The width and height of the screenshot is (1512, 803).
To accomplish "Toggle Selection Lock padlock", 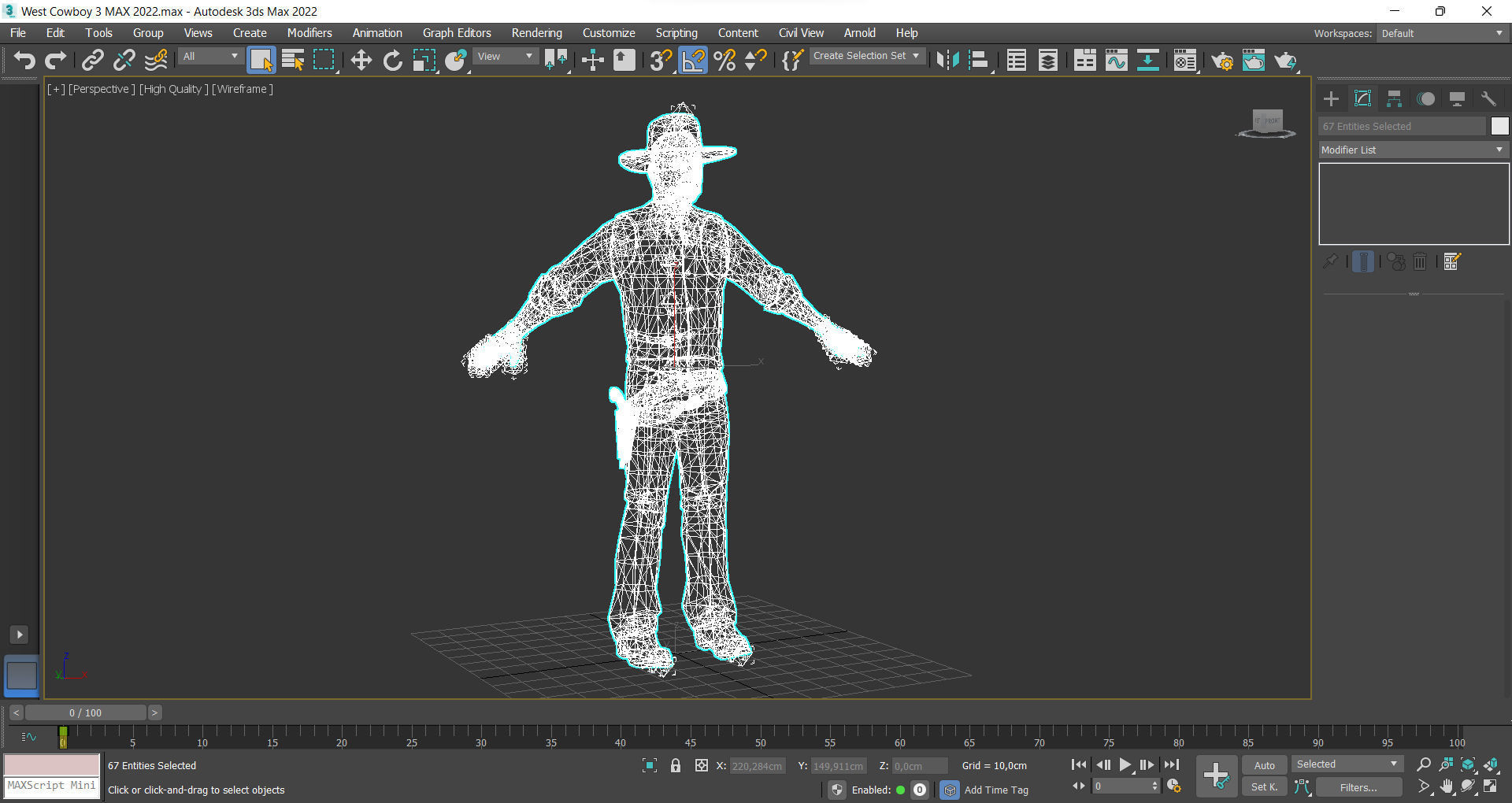I will pos(676,765).
